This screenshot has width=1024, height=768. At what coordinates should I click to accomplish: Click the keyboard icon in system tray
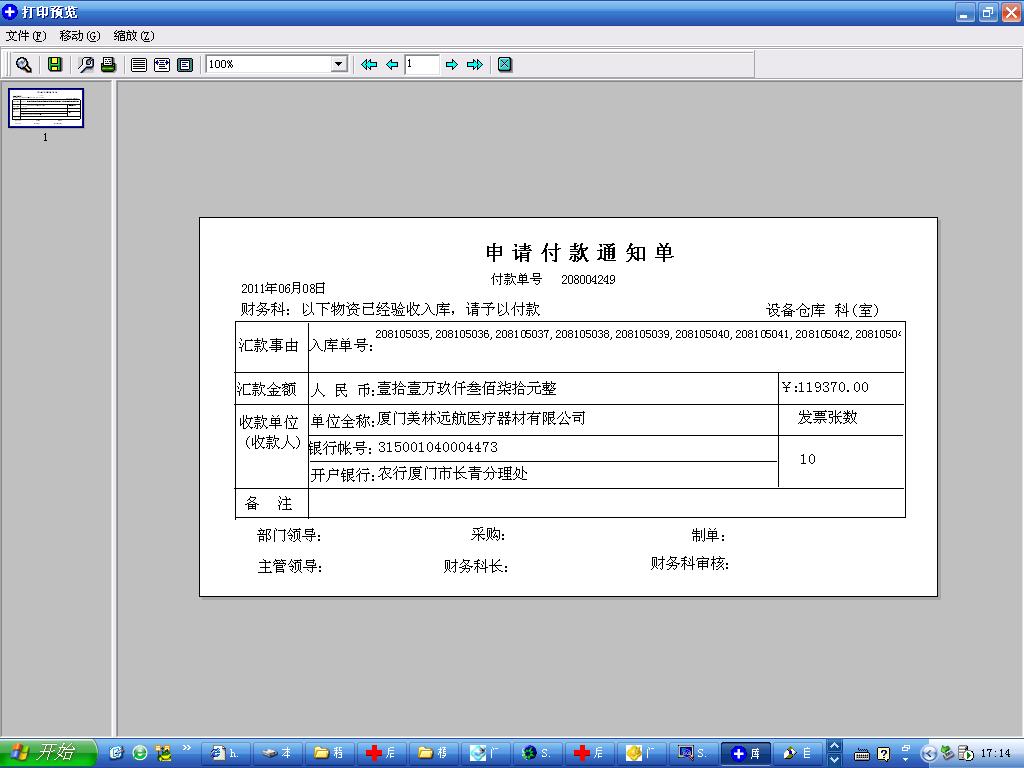tap(862, 754)
